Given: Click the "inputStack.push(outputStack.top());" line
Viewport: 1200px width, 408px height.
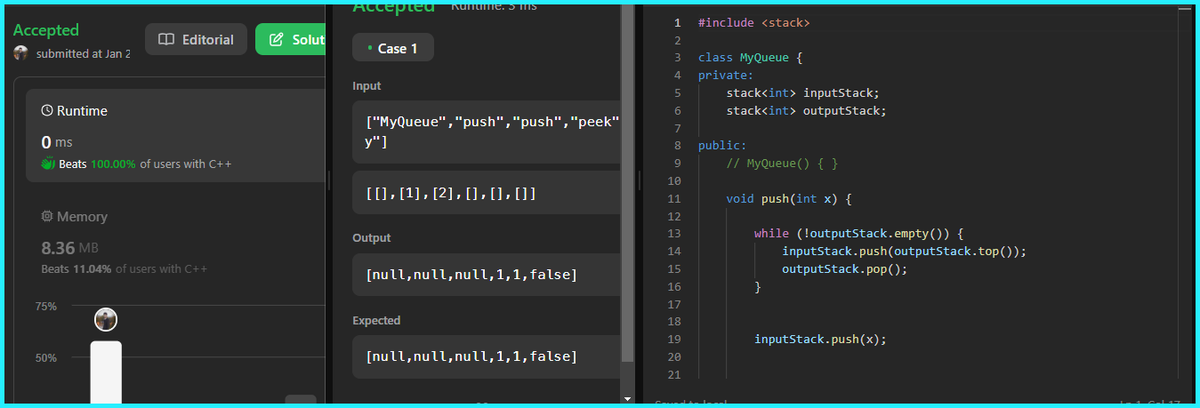Looking at the screenshot, I should (x=904, y=251).
